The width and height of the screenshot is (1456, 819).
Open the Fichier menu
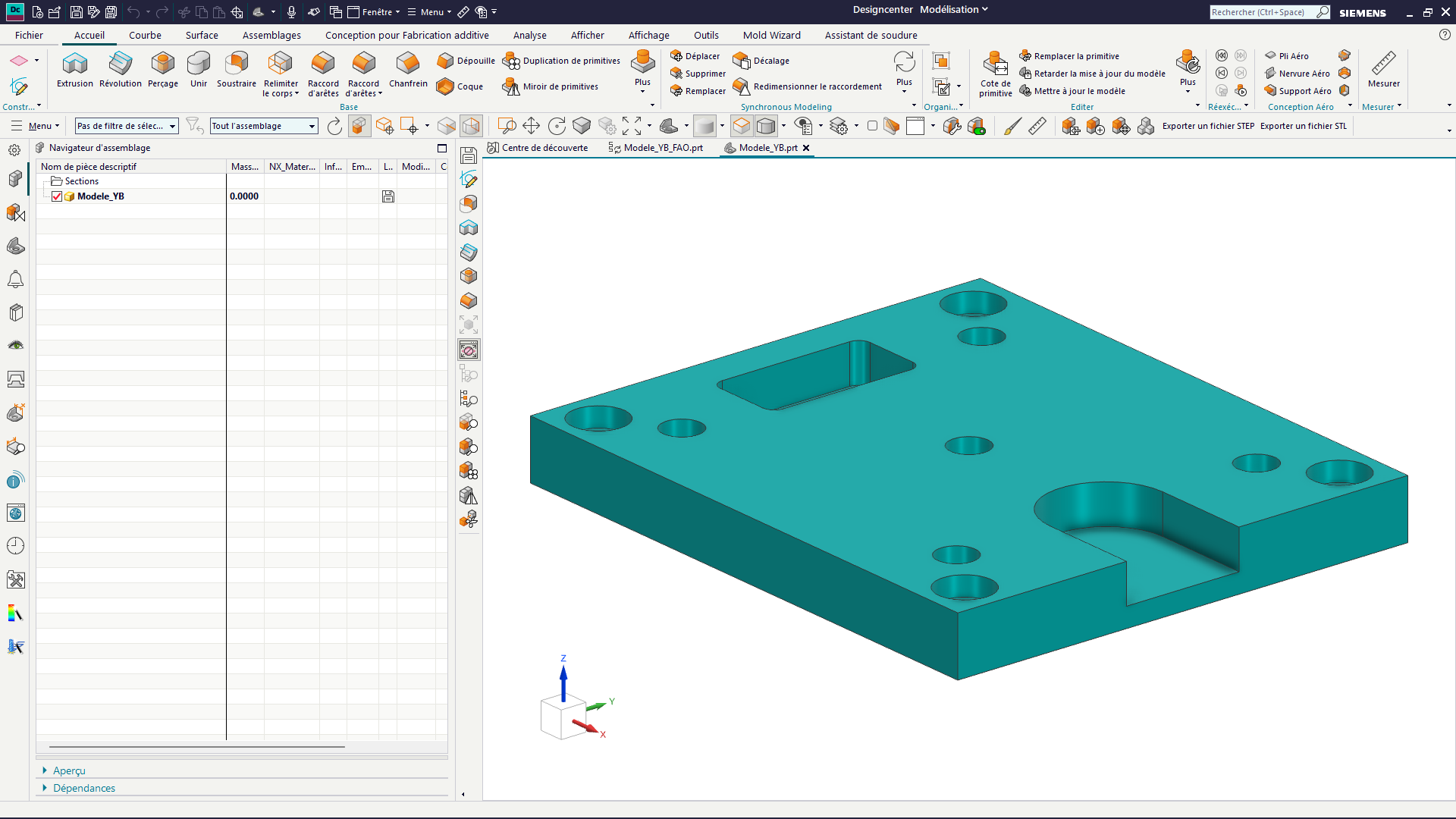[x=29, y=35]
